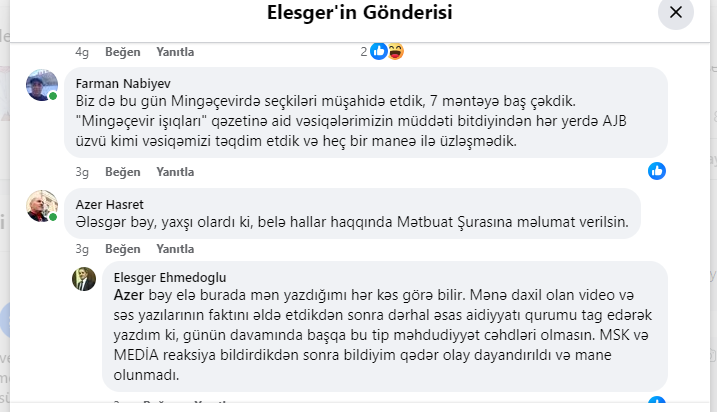Click the laughing haha reaction emoji
Viewport: 717px width, 412px height.
tap(396, 52)
